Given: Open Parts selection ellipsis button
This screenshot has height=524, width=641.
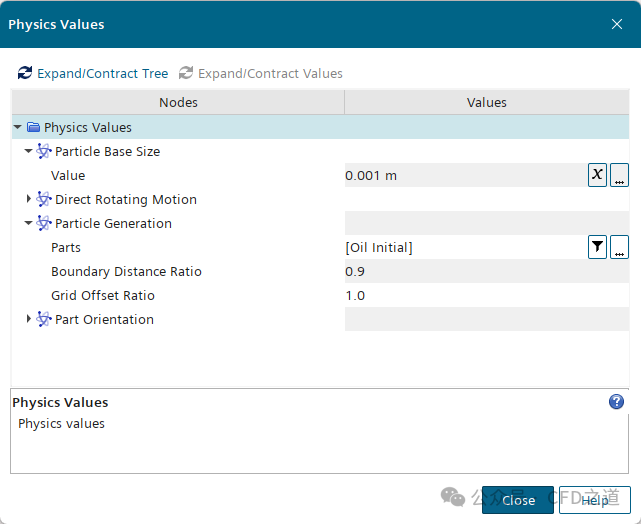Looking at the screenshot, I should pyautogui.click(x=620, y=247).
